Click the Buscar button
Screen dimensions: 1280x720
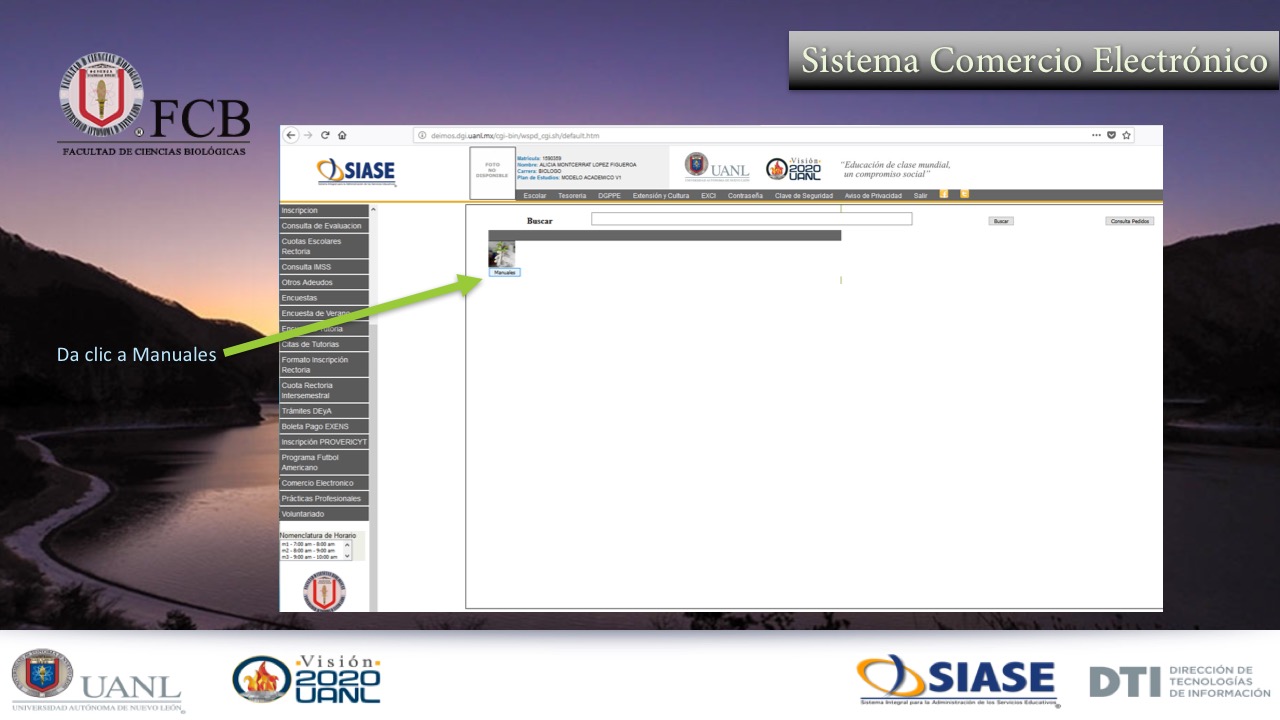pos(1001,221)
